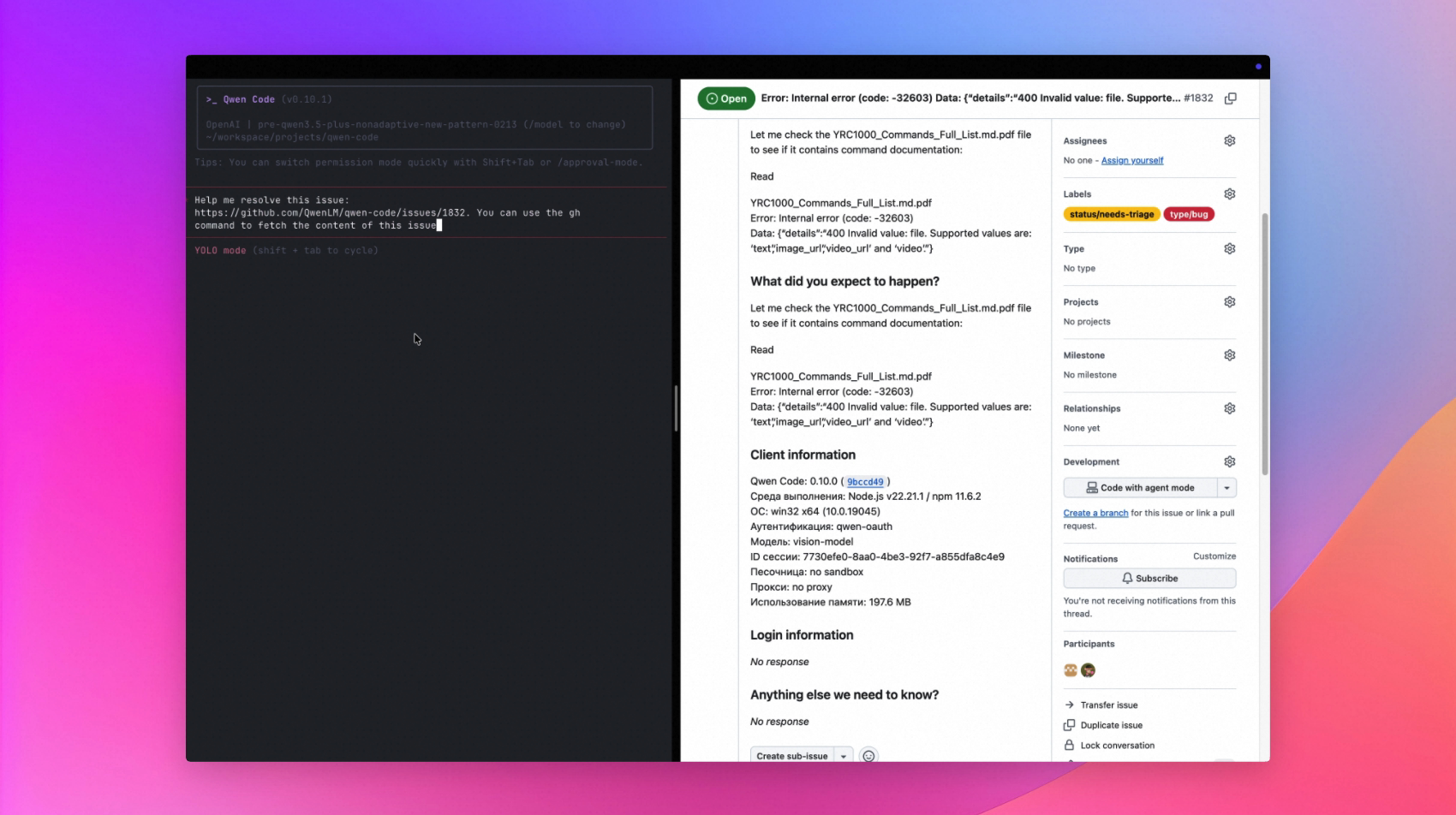Open the Type settings gear

click(1230, 248)
